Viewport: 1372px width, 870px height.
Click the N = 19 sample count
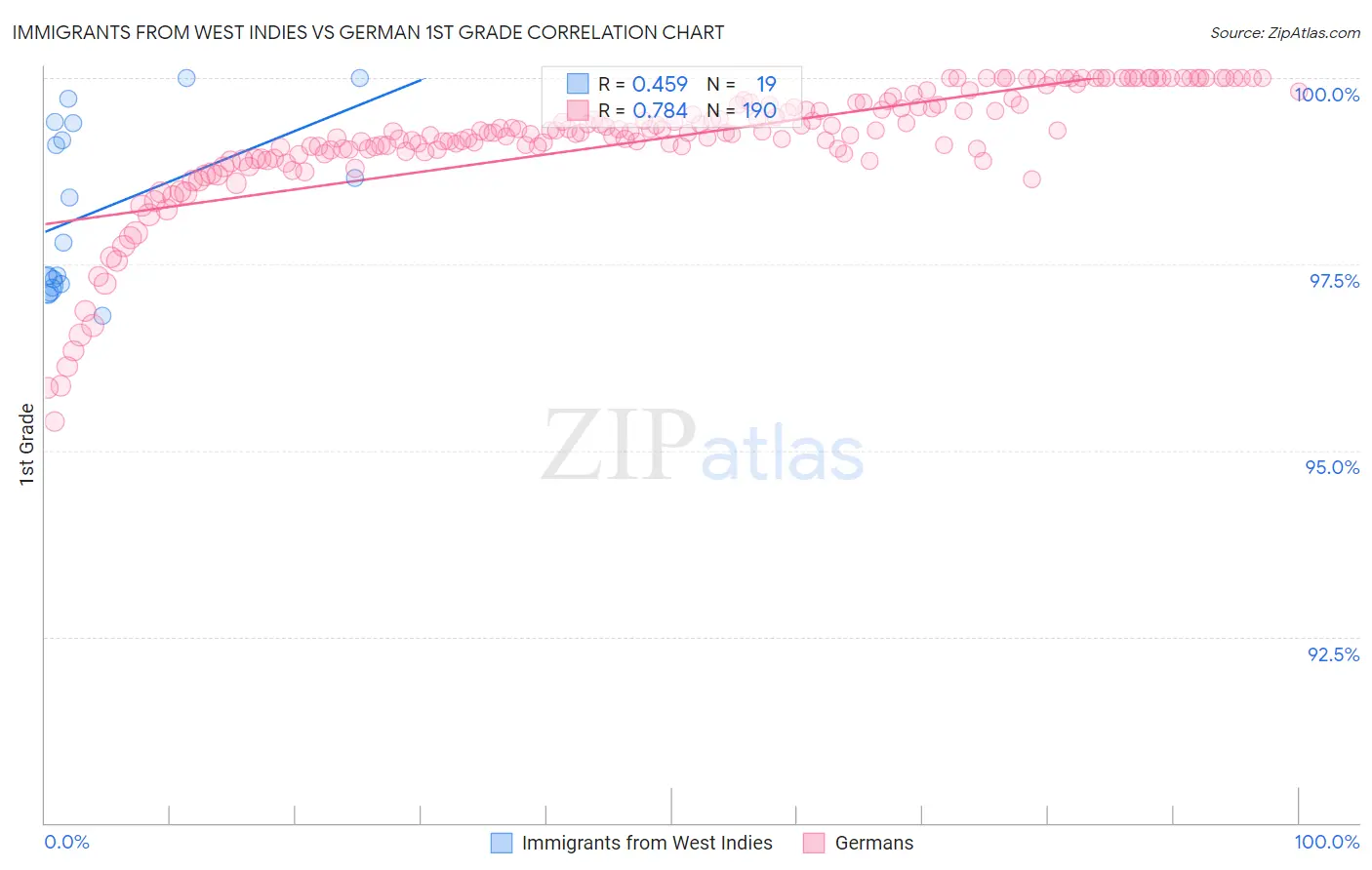pos(742,84)
